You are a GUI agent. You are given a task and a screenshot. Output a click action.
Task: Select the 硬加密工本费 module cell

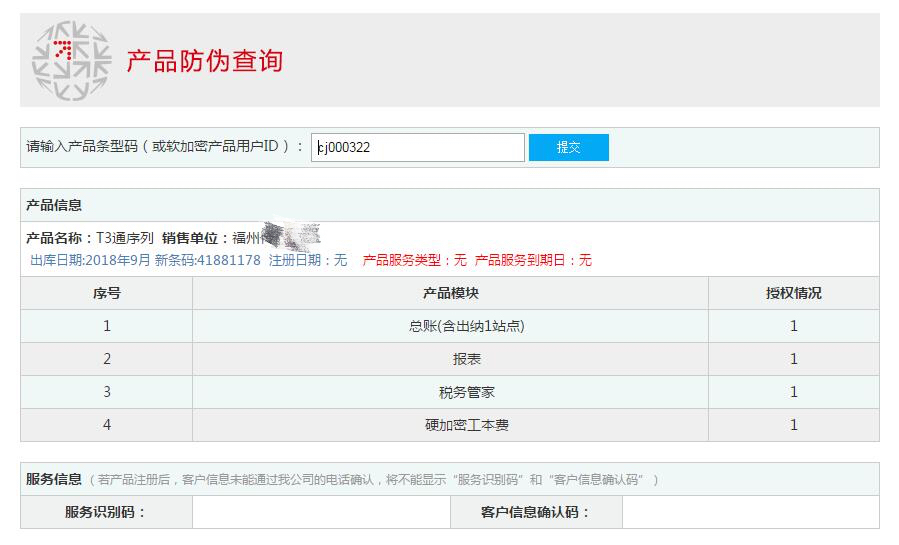451,425
